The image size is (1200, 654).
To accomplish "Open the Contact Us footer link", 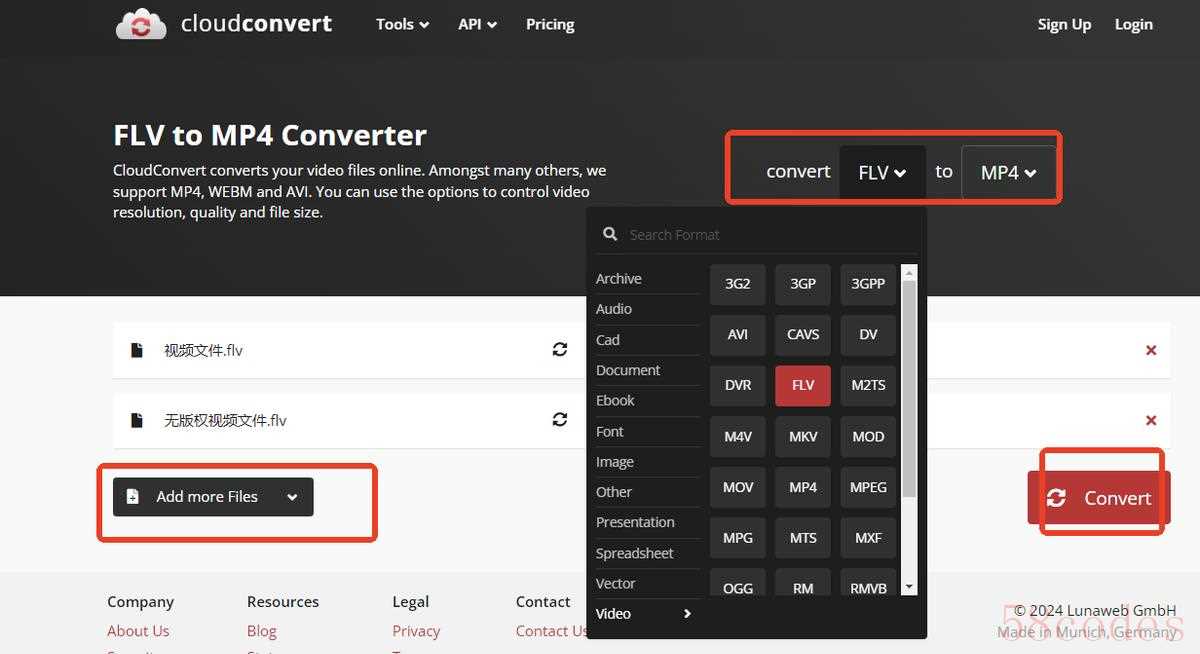I will coord(551,631).
